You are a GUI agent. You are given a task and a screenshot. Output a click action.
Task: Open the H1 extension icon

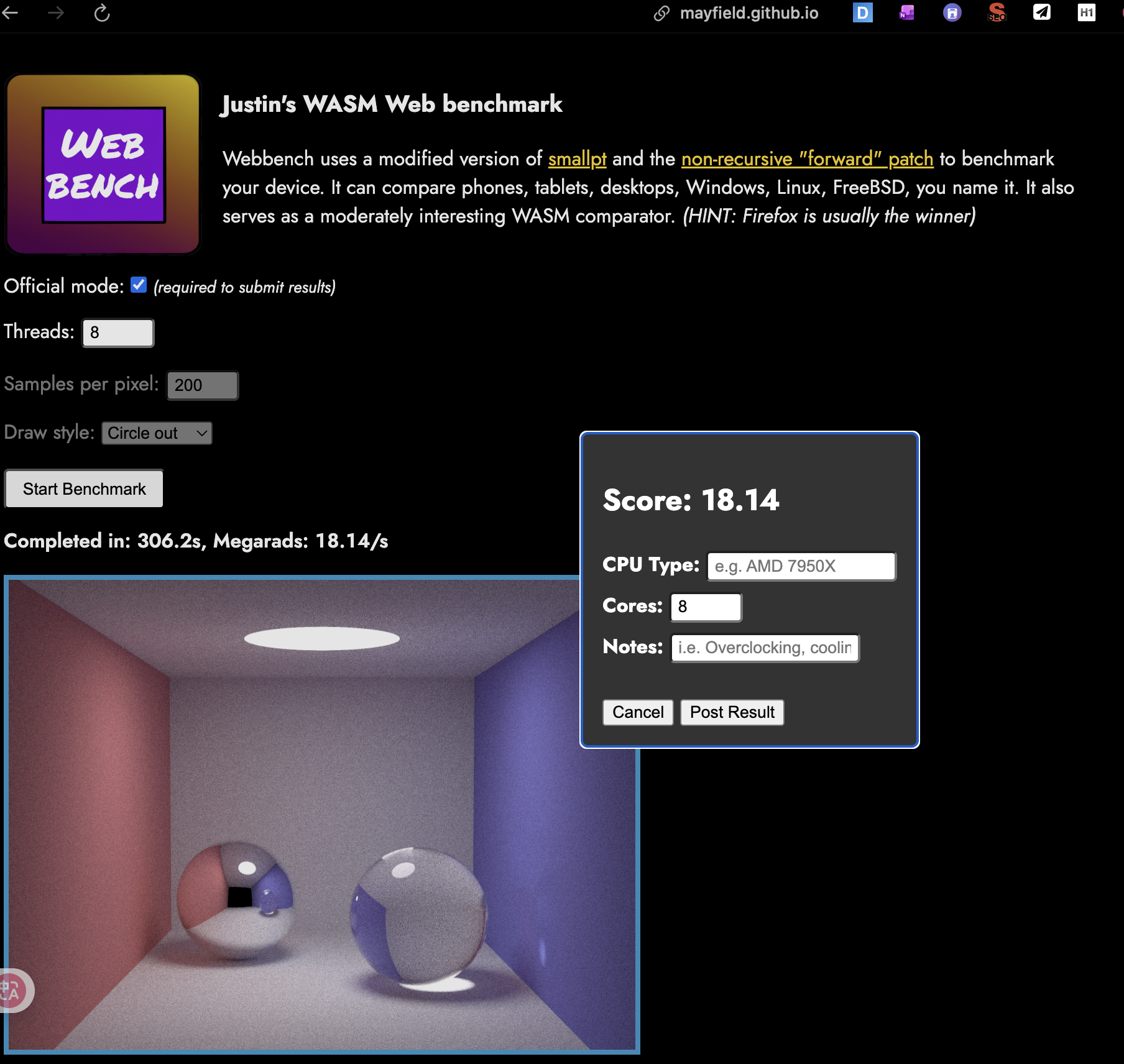point(1086,12)
